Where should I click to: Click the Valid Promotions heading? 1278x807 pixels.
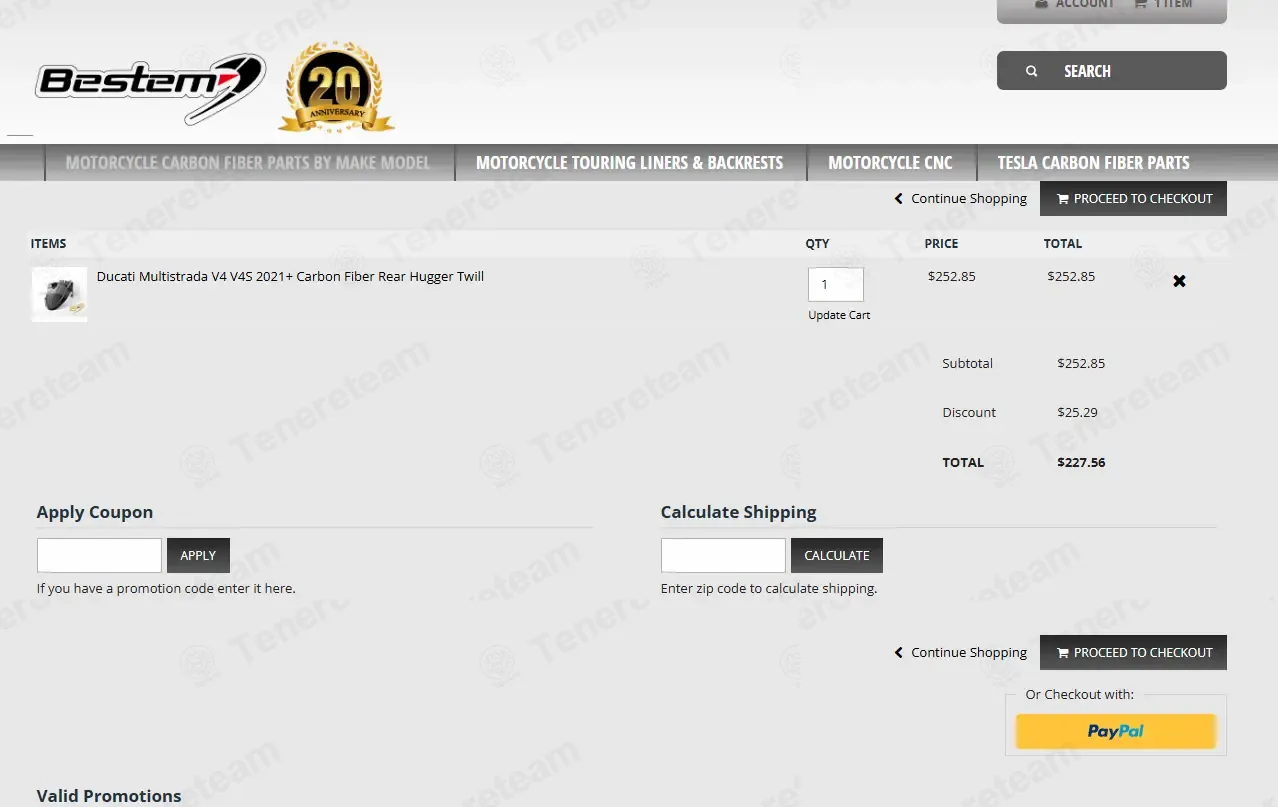click(109, 796)
